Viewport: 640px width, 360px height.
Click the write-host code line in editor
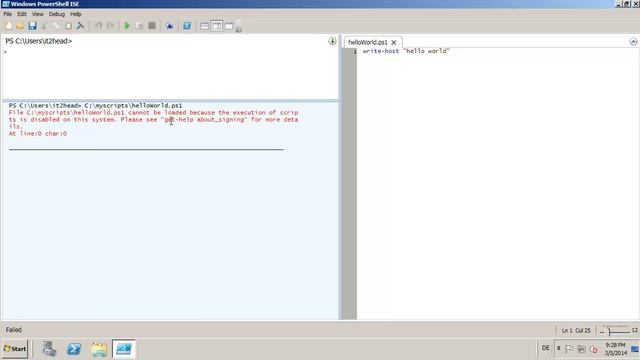(406, 51)
